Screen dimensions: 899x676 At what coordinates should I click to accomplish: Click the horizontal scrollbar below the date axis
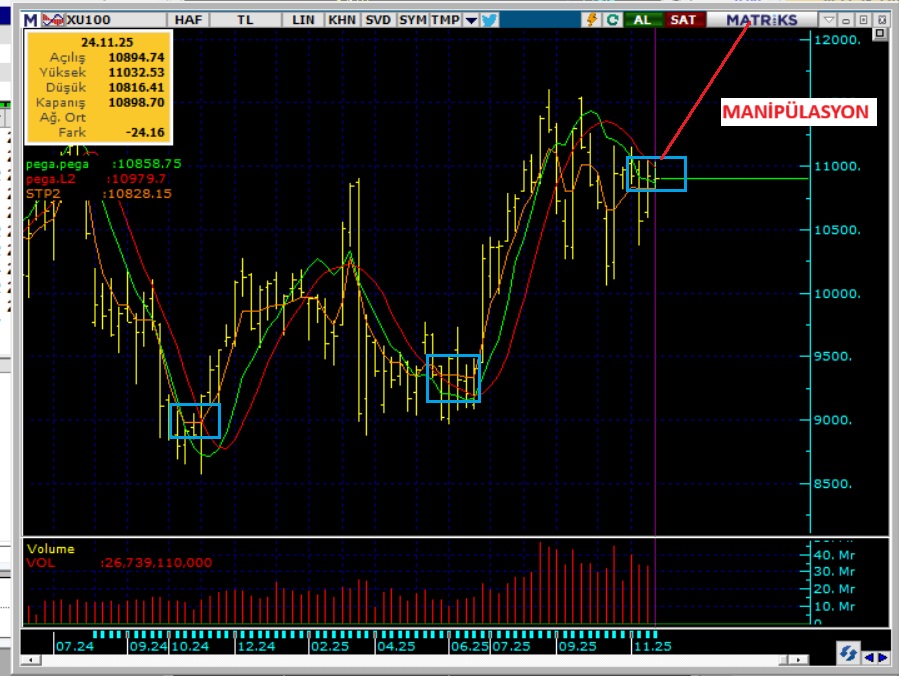point(400,659)
